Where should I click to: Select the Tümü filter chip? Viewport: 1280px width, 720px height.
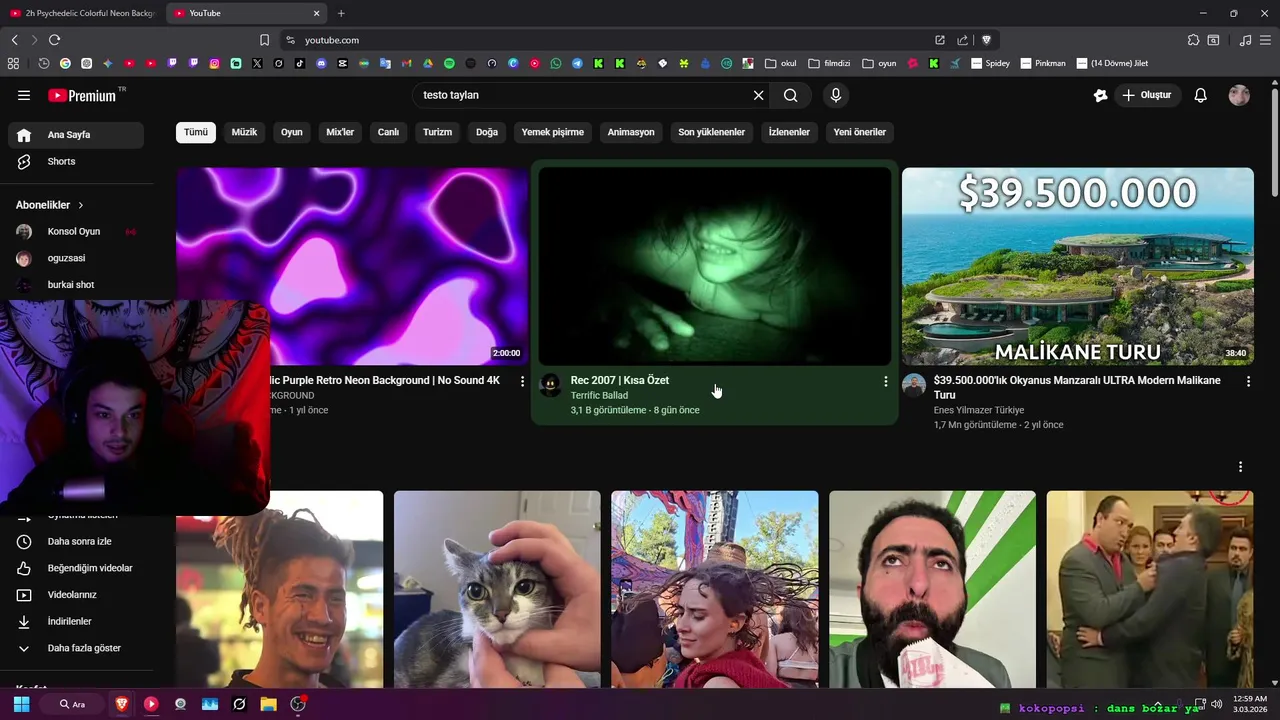[x=196, y=132]
